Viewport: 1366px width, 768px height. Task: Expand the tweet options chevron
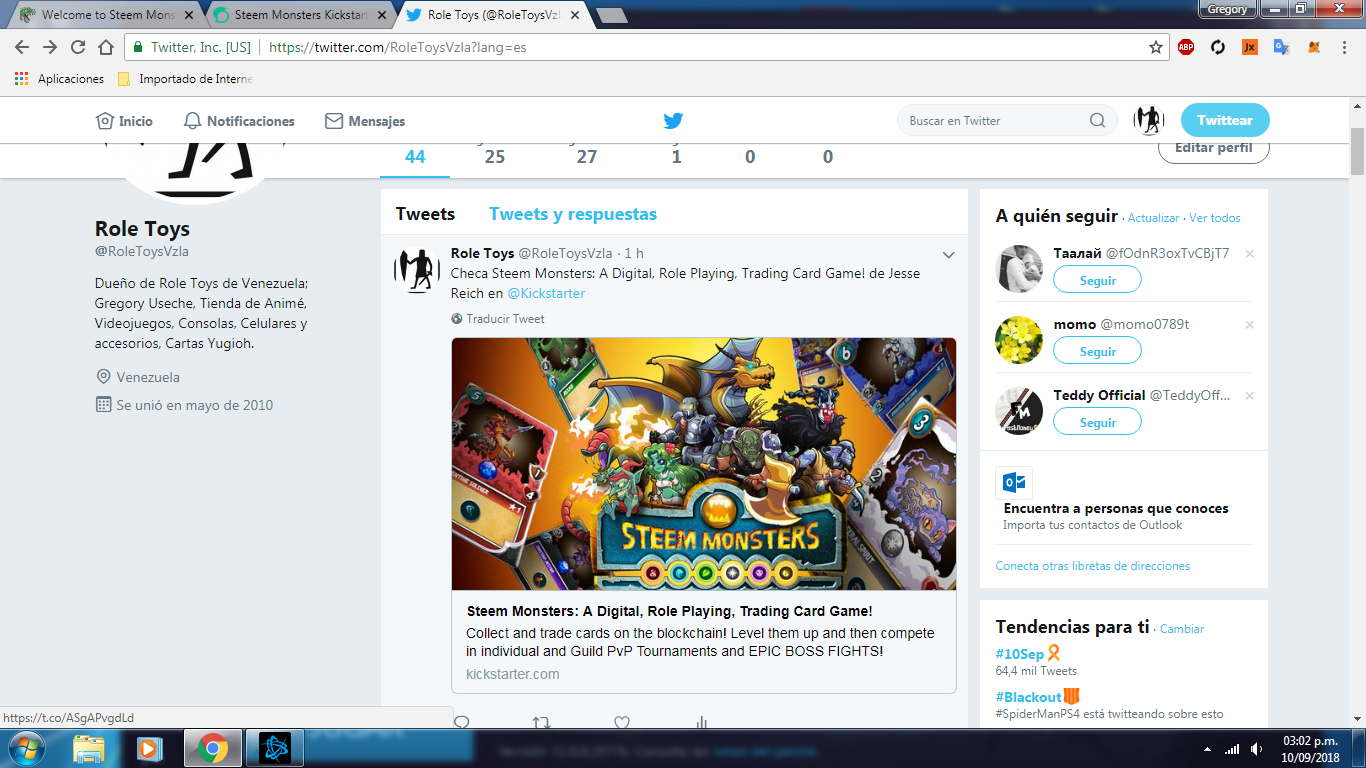coord(949,255)
